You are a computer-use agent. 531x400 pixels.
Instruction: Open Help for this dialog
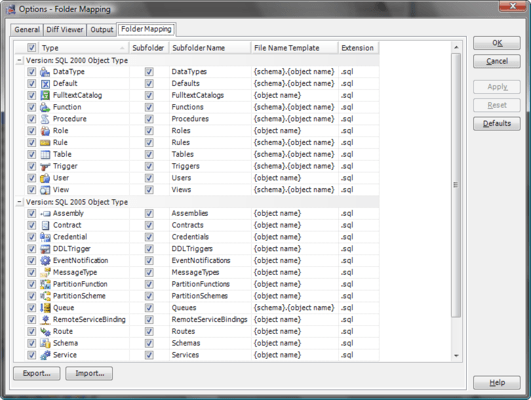coord(497,383)
